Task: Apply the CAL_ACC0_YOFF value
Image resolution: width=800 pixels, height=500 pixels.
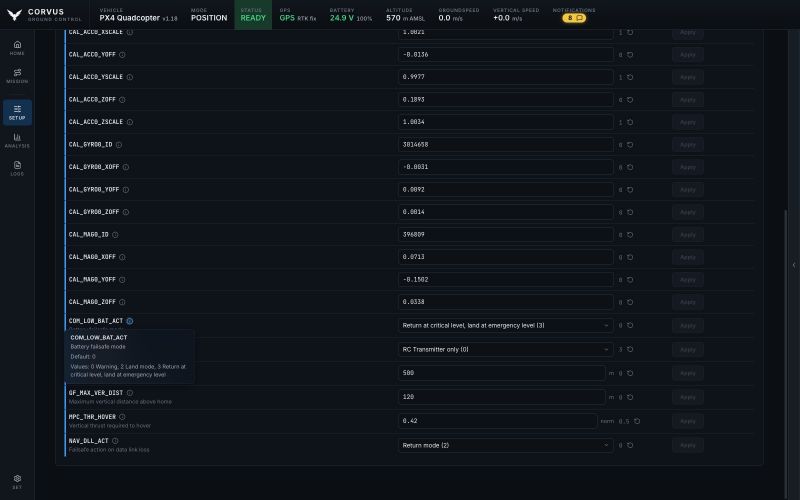Action: pos(688,55)
